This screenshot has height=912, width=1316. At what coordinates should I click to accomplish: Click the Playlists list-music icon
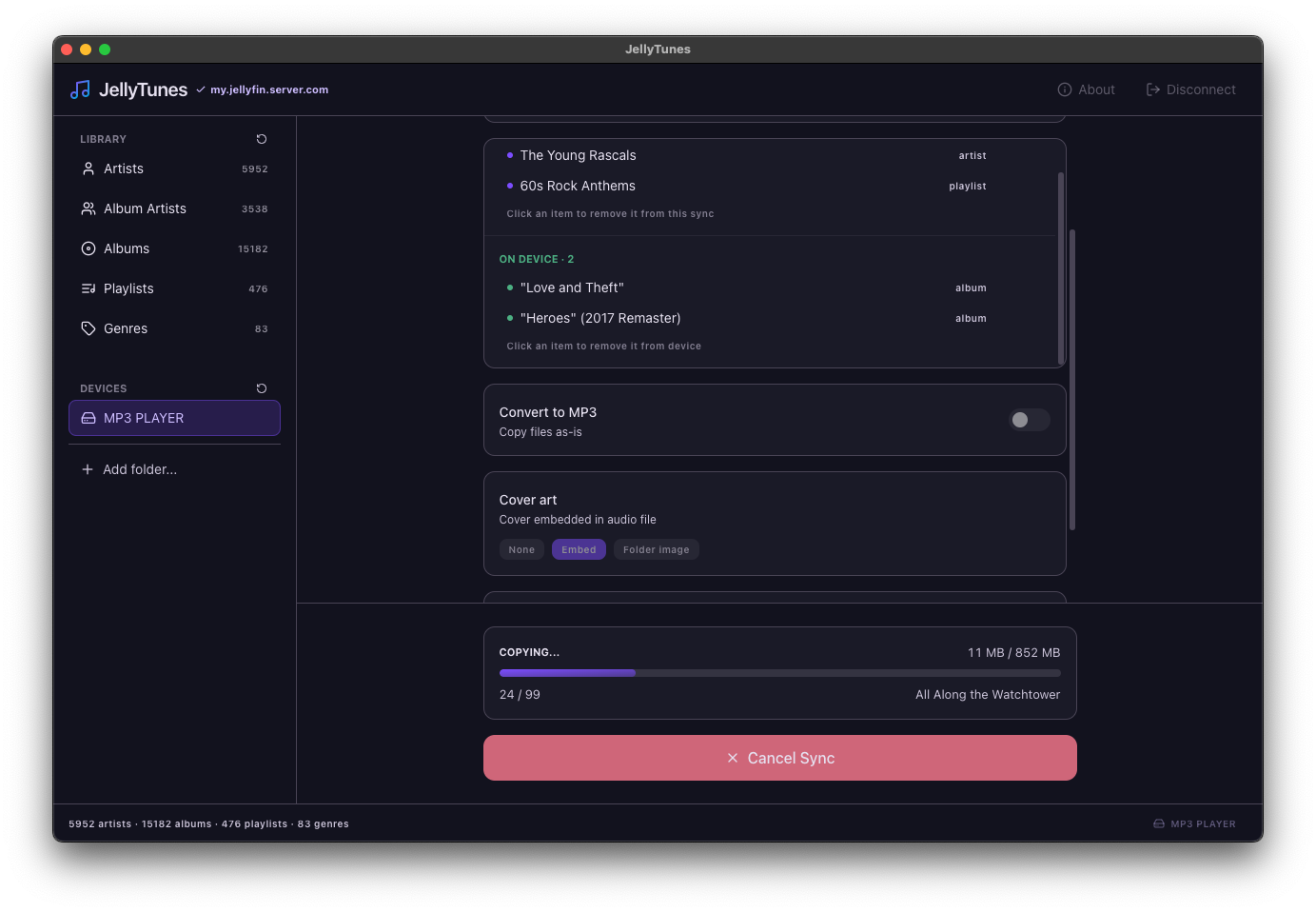tap(88, 288)
